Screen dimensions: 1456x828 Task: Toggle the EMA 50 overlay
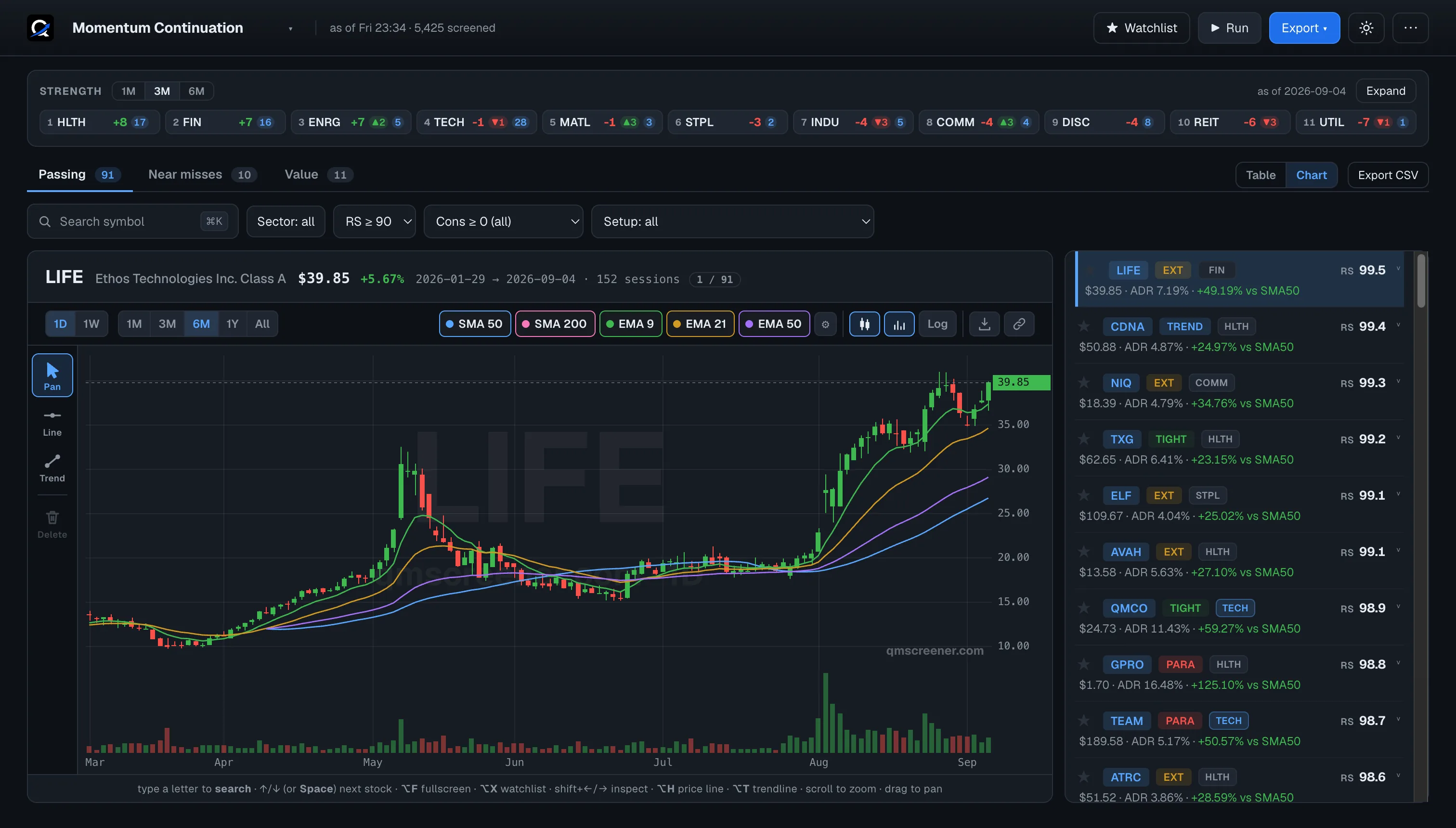pyautogui.click(x=774, y=324)
